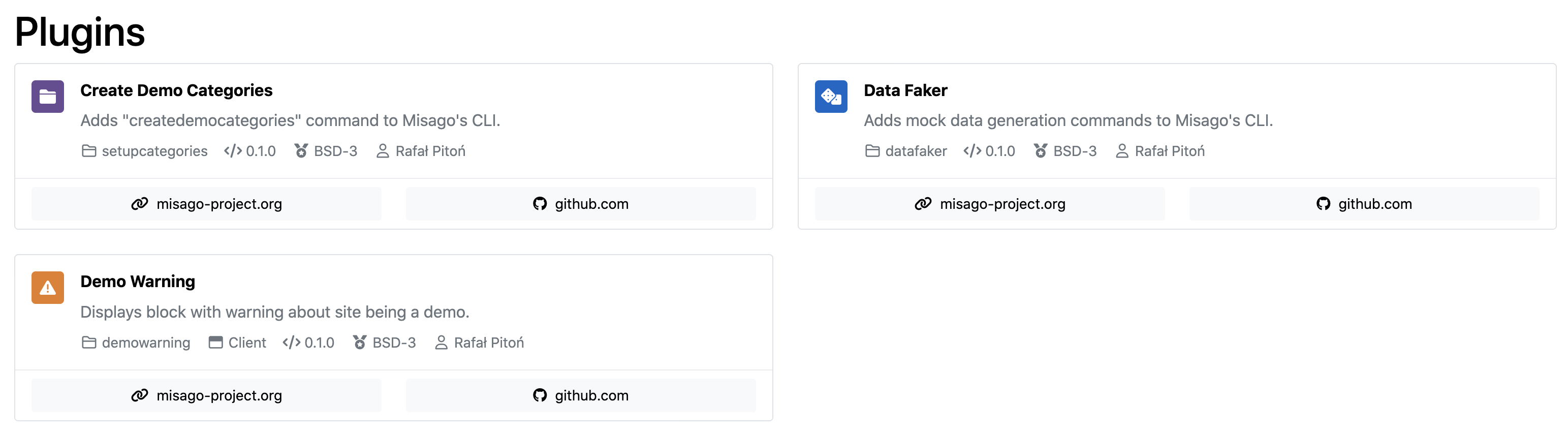Visit misago-project.org from Data Faker card
The width and height of the screenshot is (1568, 434).
point(990,204)
